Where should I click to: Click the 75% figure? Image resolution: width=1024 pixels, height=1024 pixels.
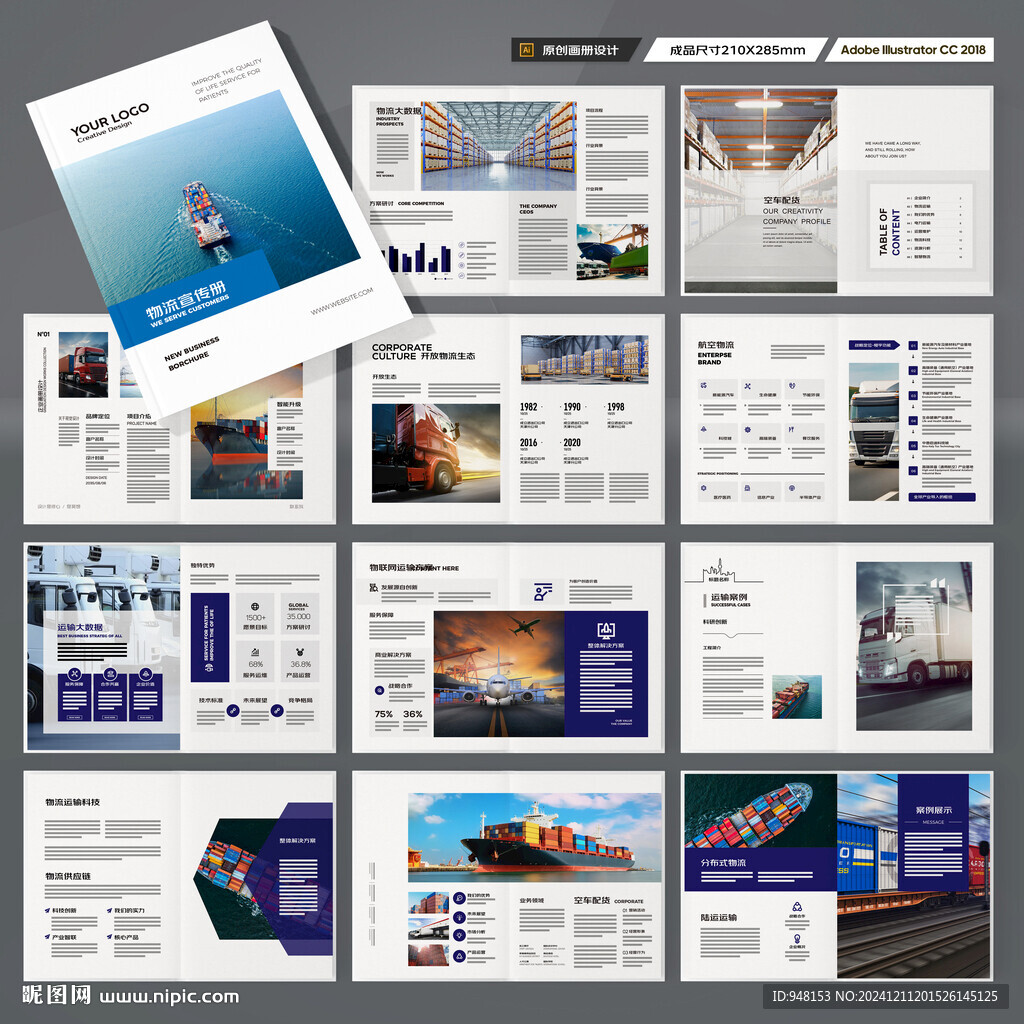(x=383, y=714)
